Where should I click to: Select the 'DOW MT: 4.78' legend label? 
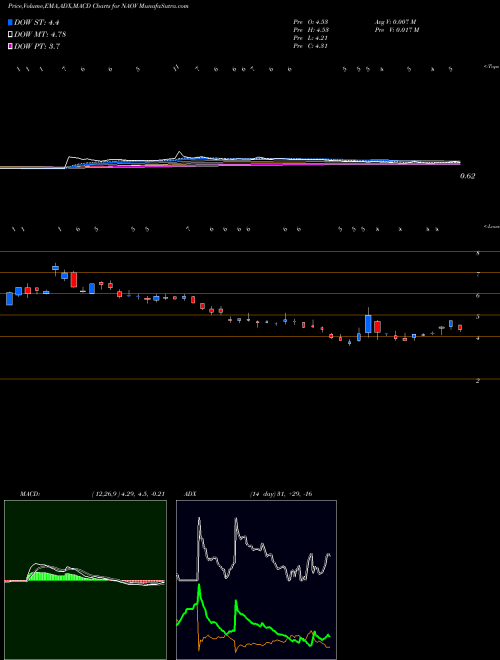[x=40, y=35]
